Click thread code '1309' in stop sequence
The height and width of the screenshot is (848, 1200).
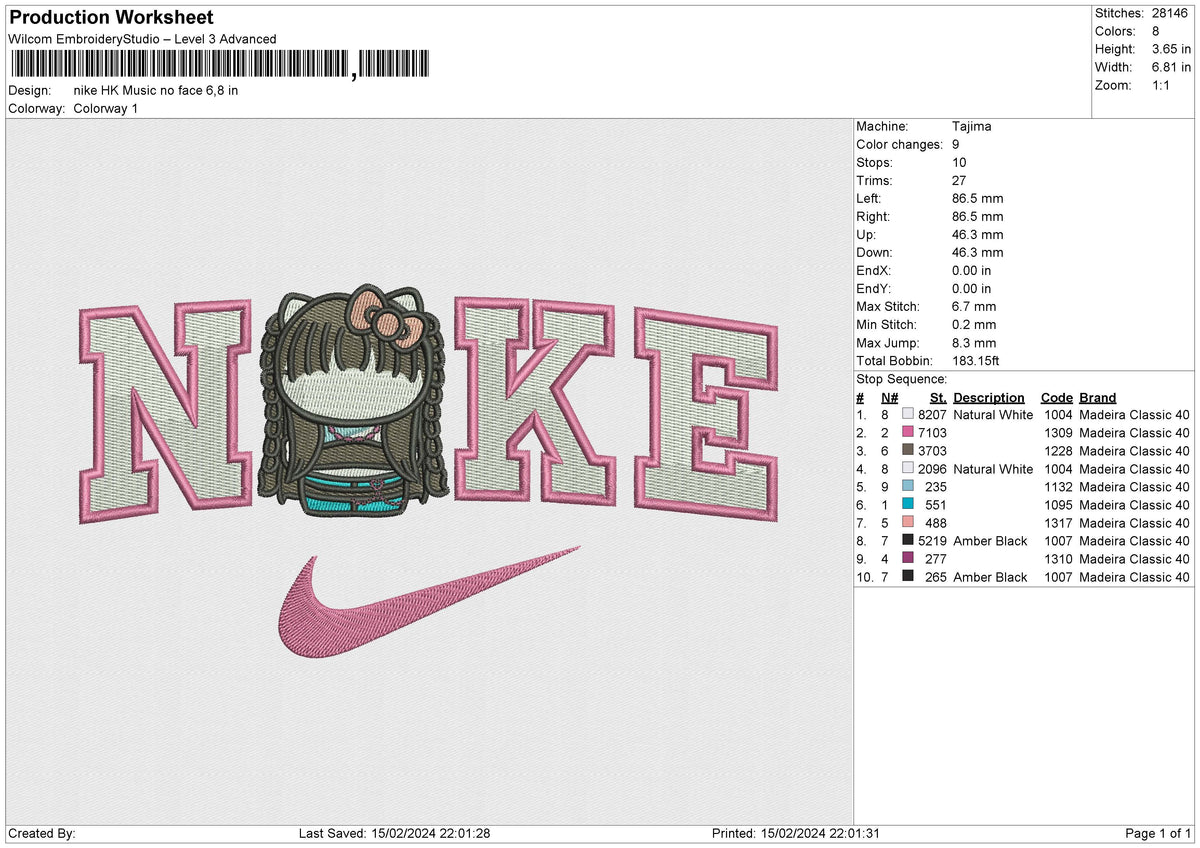(1059, 433)
